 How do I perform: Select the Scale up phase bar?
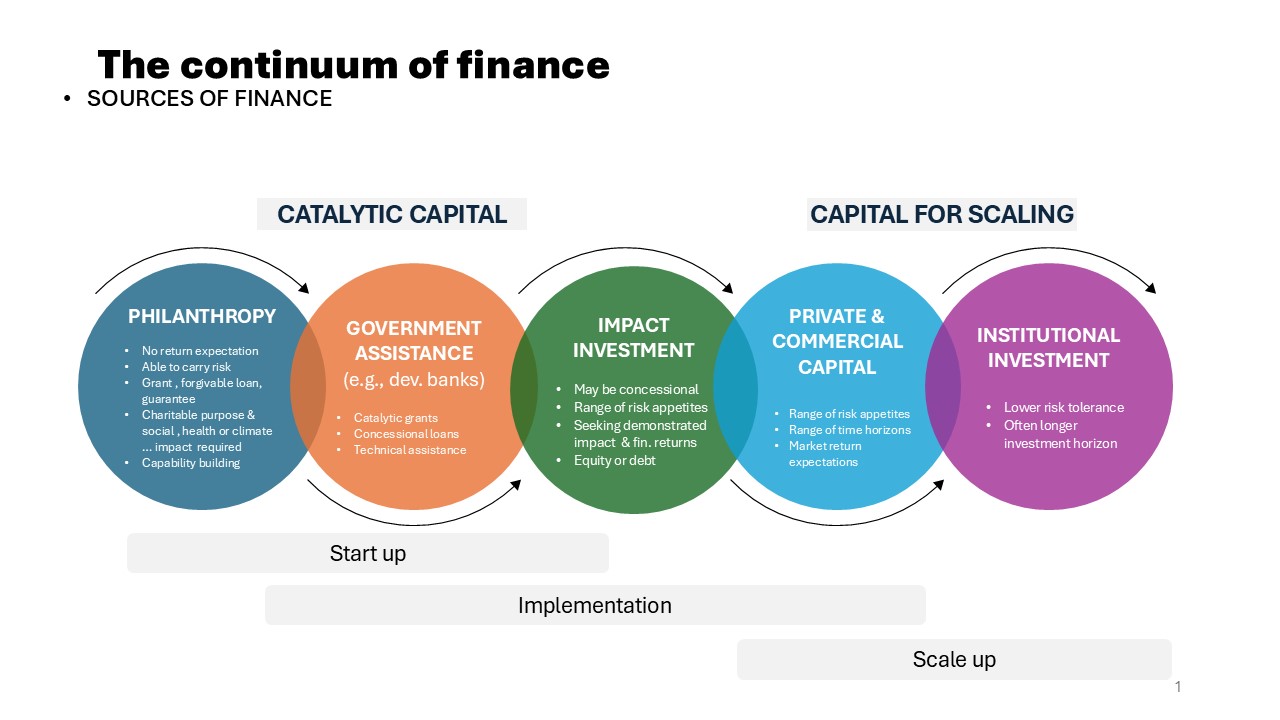pos(954,659)
